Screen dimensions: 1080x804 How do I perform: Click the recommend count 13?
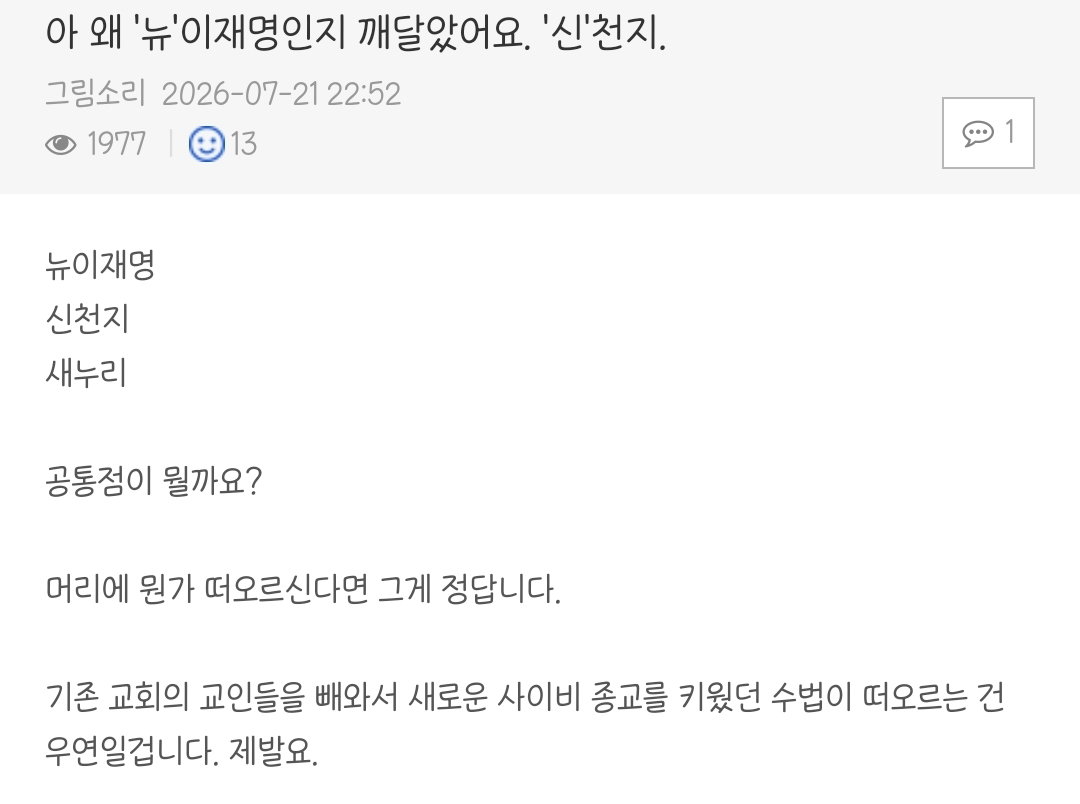click(x=243, y=145)
